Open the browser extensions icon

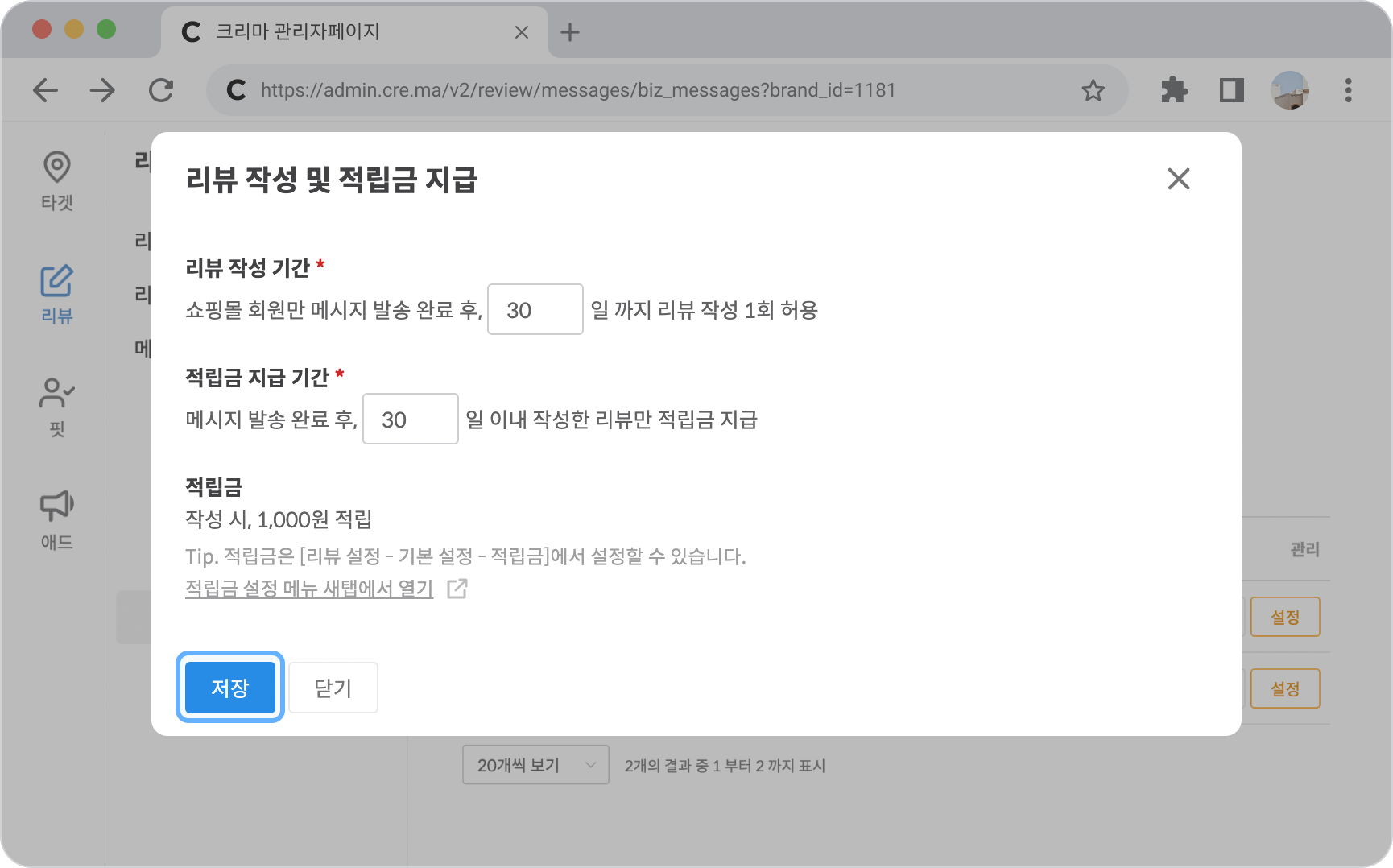1175,90
